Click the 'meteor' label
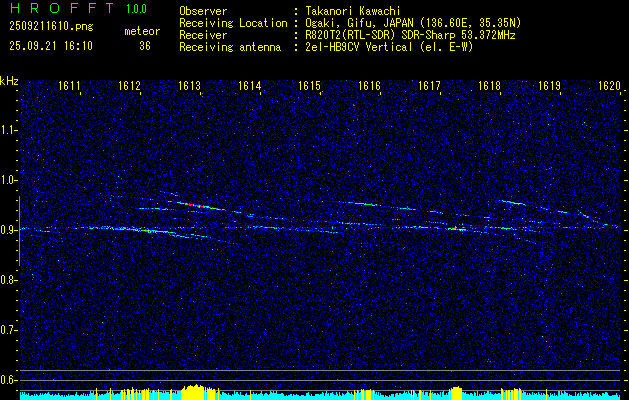Viewport: 629px width, 400px height. pyautogui.click(x=142, y=31)
